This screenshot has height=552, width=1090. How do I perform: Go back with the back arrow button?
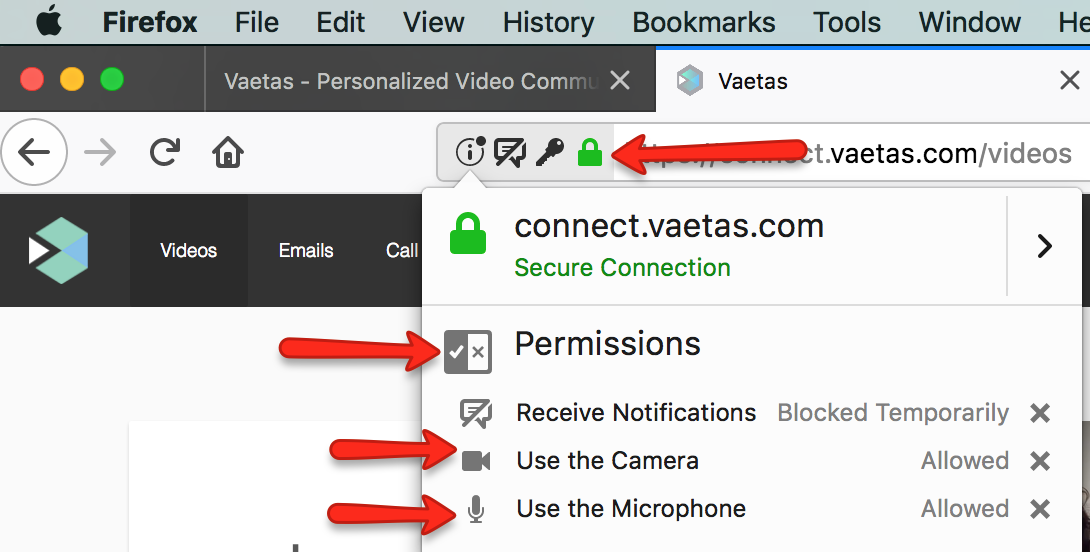coord(34,152)
